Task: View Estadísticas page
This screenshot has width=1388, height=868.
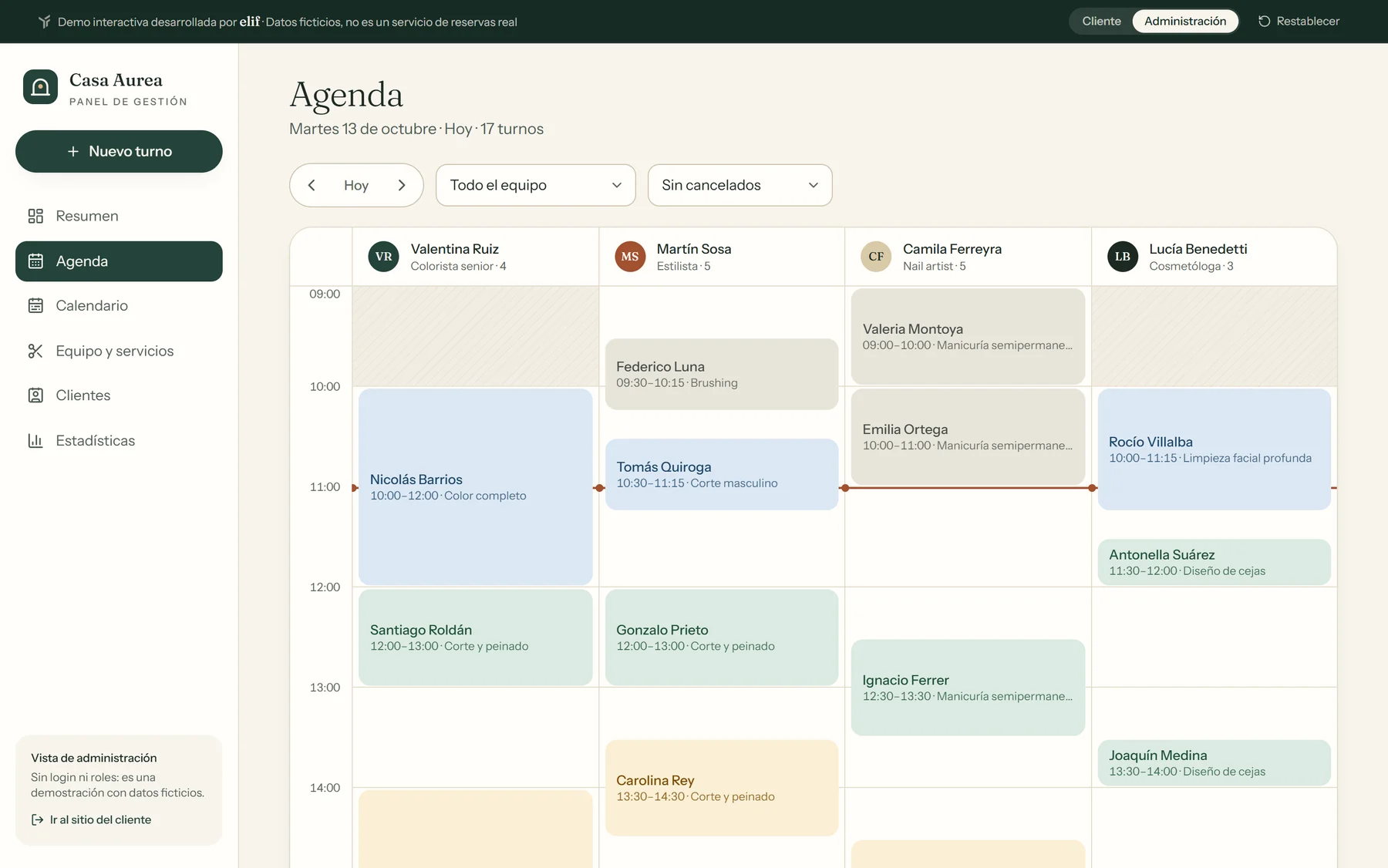Action: tap(119, 441)
